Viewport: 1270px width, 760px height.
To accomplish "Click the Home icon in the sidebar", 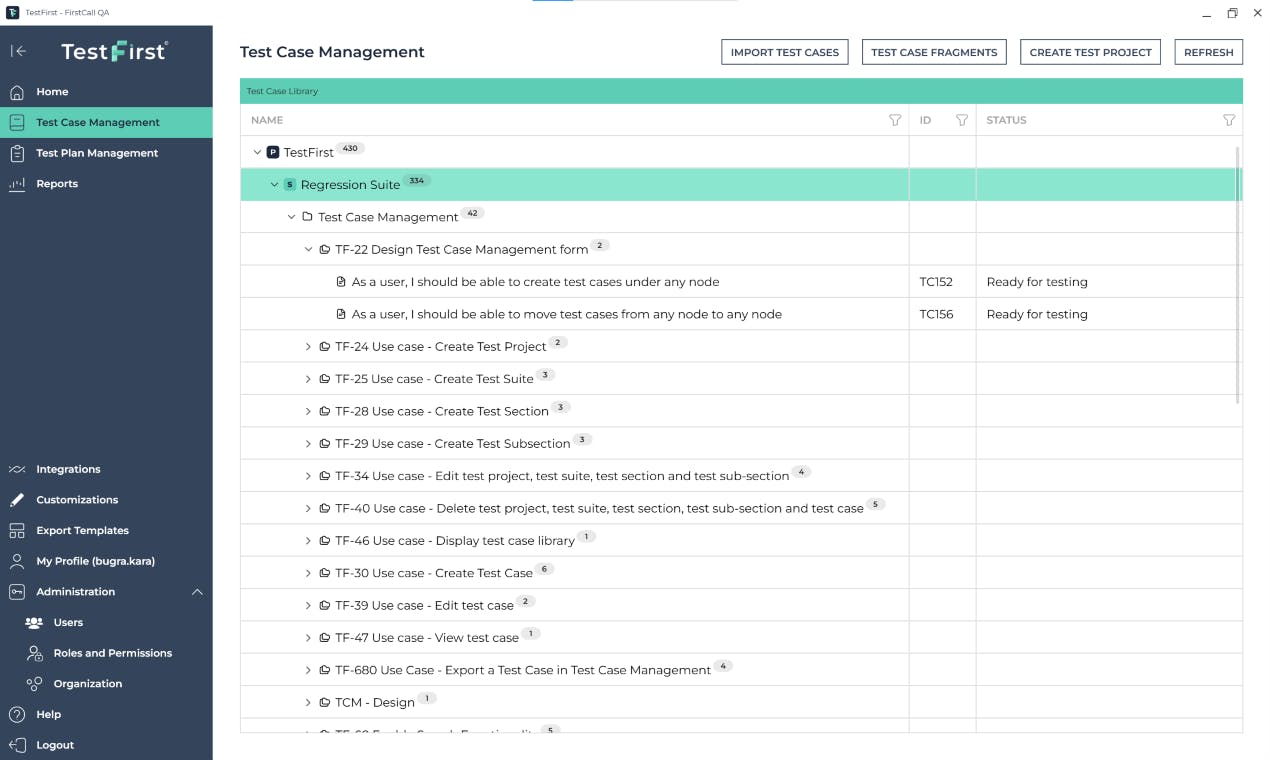I will [x=17, y=92].
